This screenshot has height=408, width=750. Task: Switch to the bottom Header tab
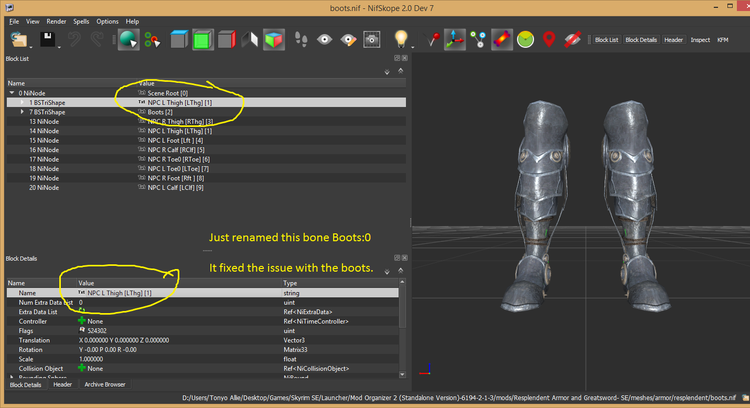tap(62, 385)
